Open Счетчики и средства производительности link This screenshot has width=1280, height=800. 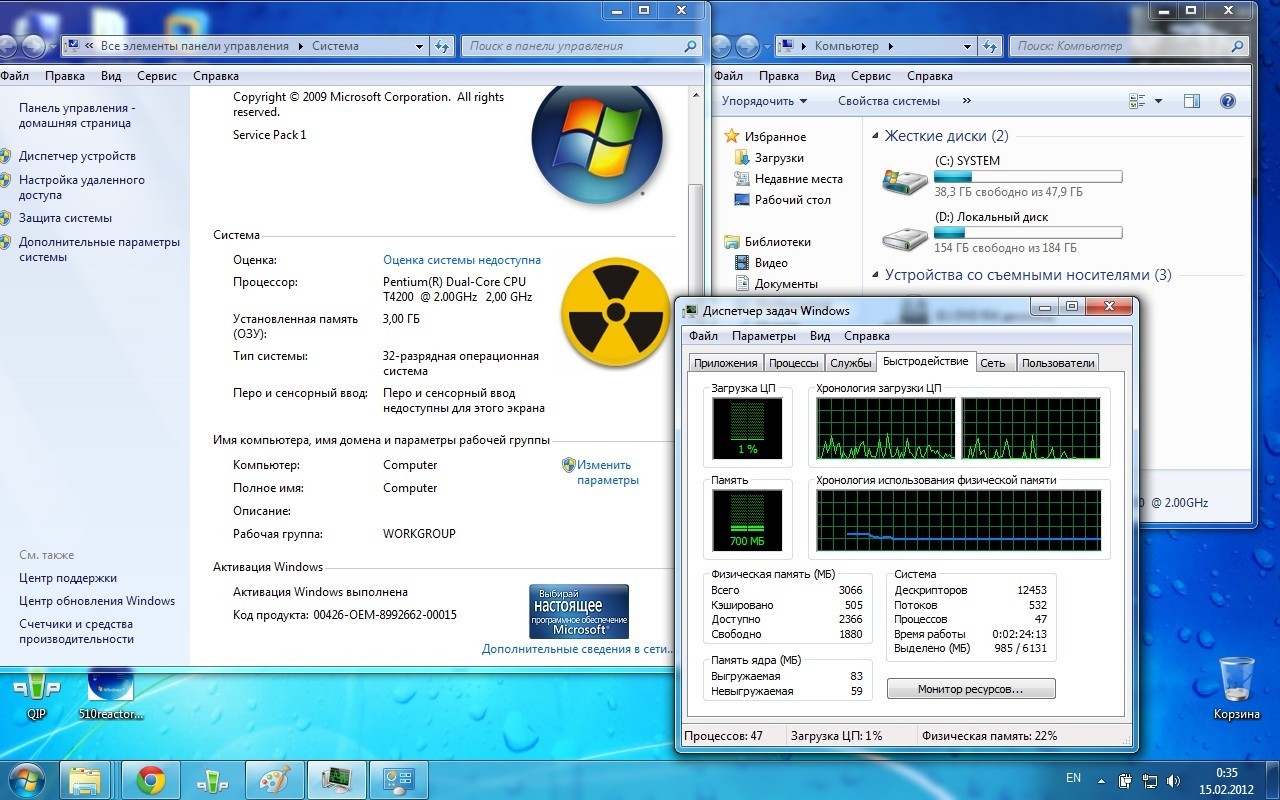point(76,631)
